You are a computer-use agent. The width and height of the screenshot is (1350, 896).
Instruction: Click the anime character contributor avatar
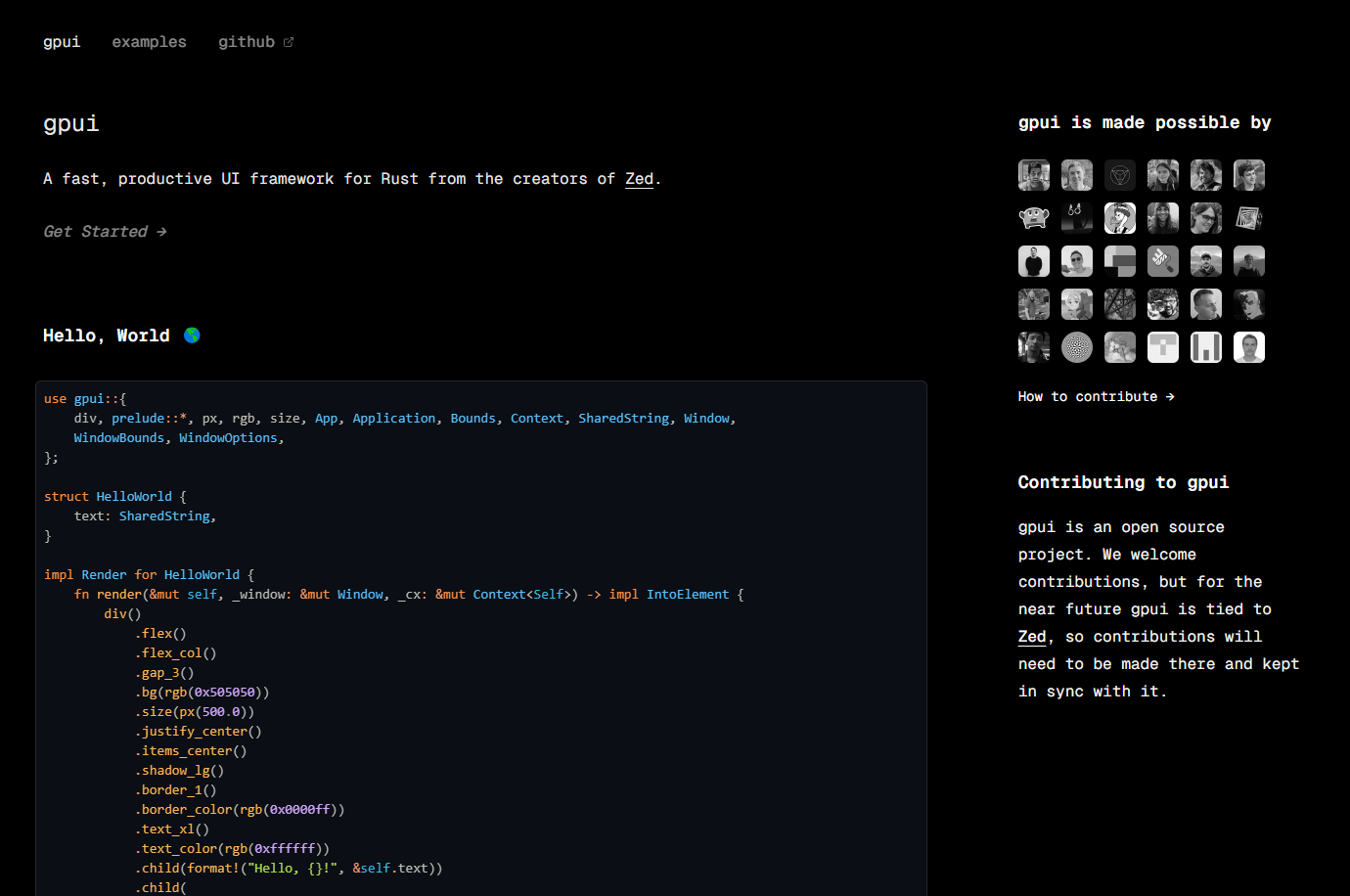1077,304
